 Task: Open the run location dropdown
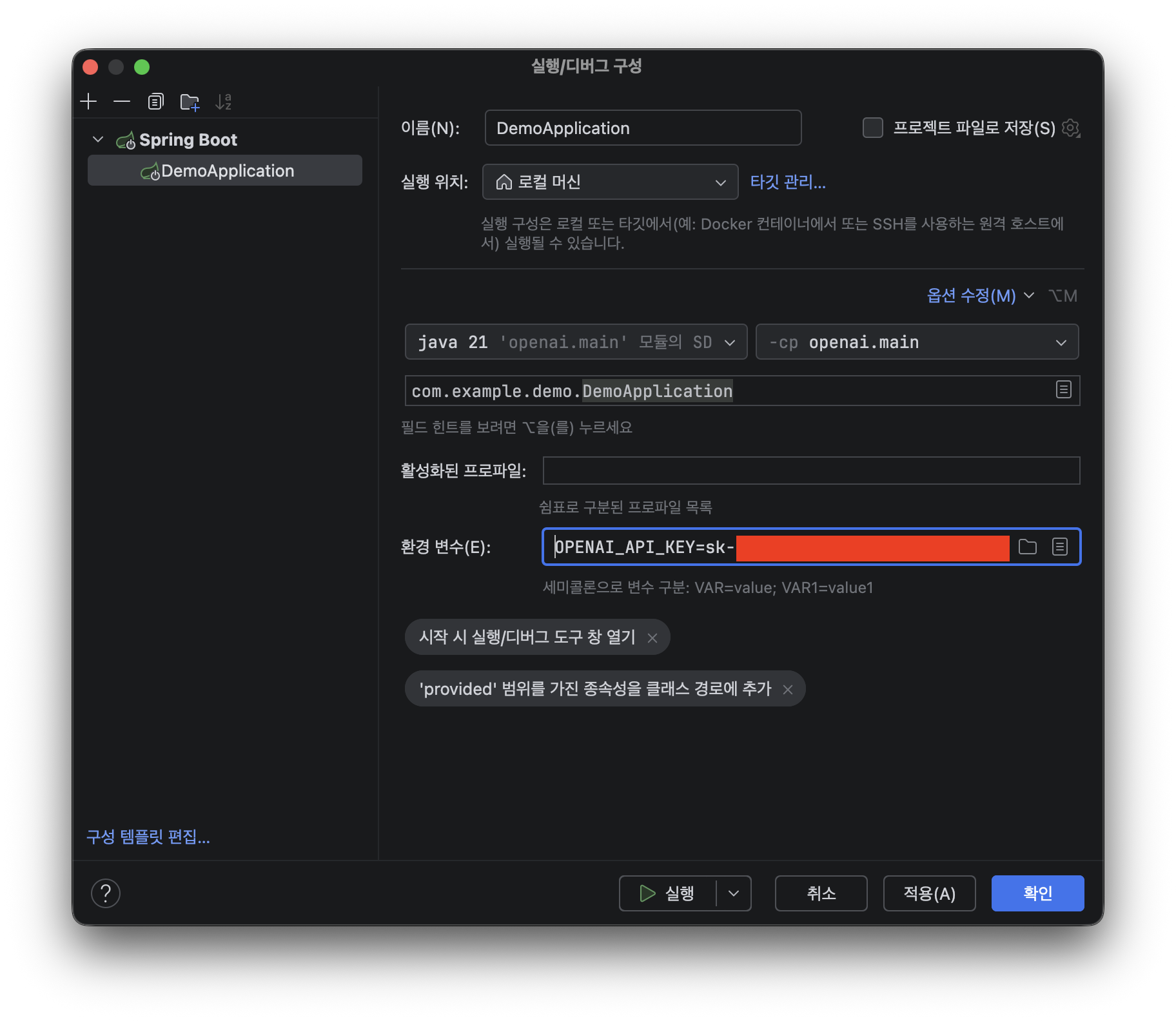pyautogui.click(x=610, y=182)
